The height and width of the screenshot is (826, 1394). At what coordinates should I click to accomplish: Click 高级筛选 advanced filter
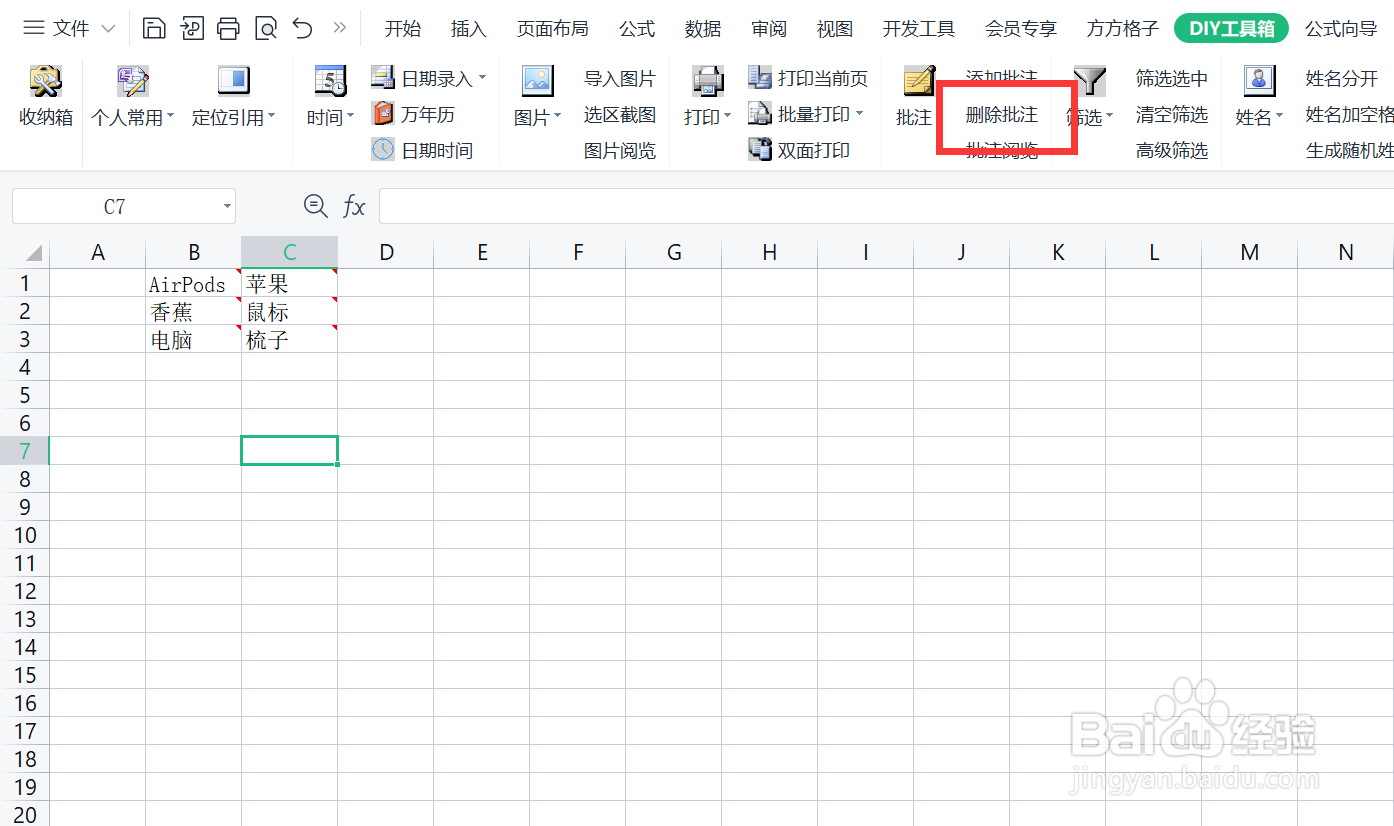coord(1172,151)
